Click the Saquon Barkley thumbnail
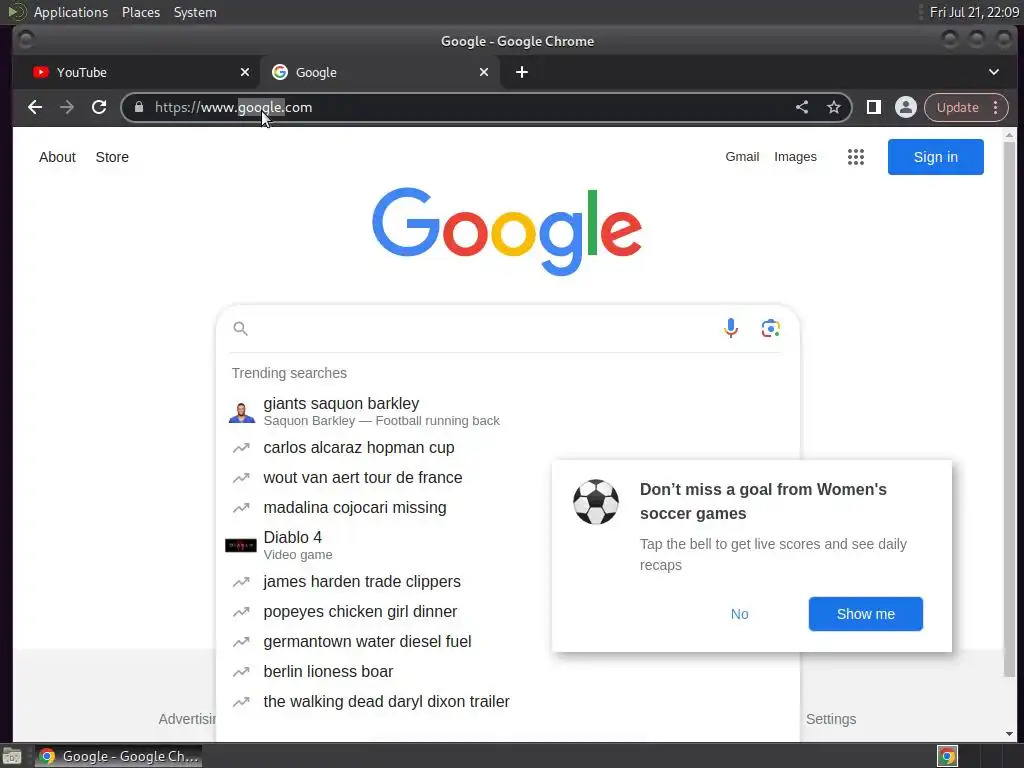This screenshot has width=1024, height=768. click(242, 412)
